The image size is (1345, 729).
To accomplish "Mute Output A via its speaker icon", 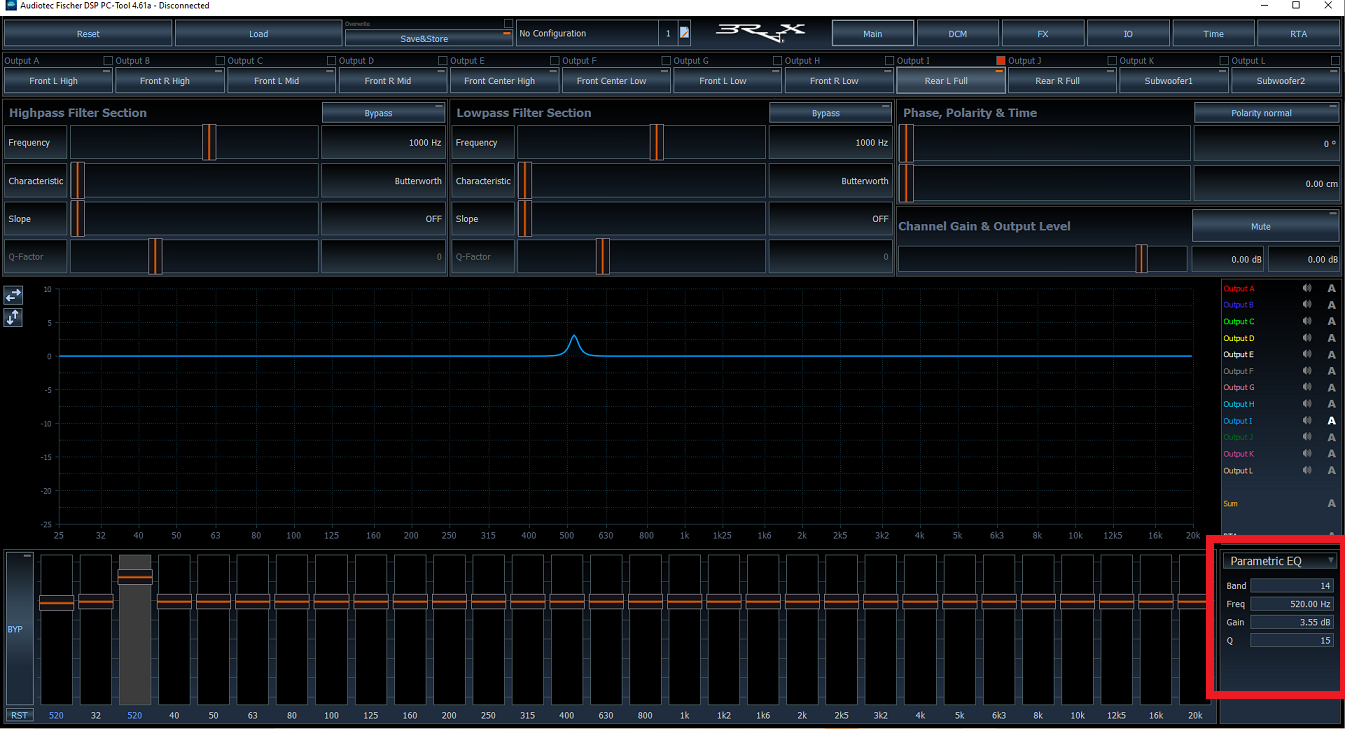I will click(x=1306, y=288).
